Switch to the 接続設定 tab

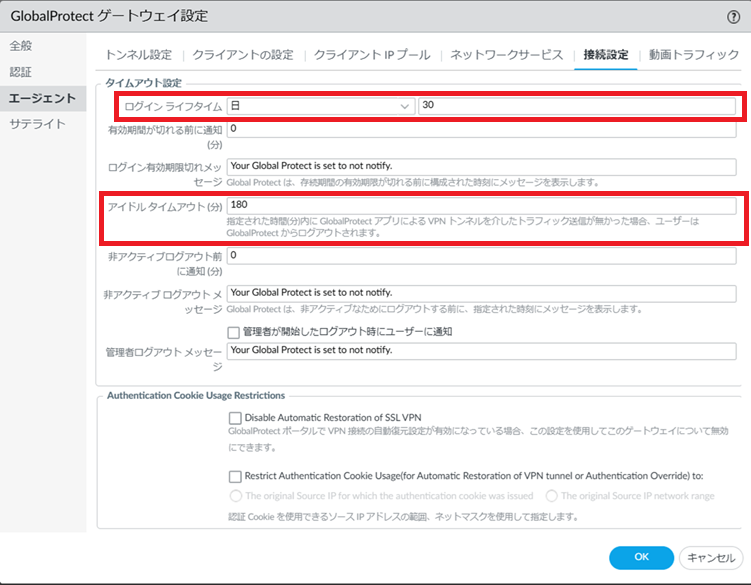click(x=606, y=55)
